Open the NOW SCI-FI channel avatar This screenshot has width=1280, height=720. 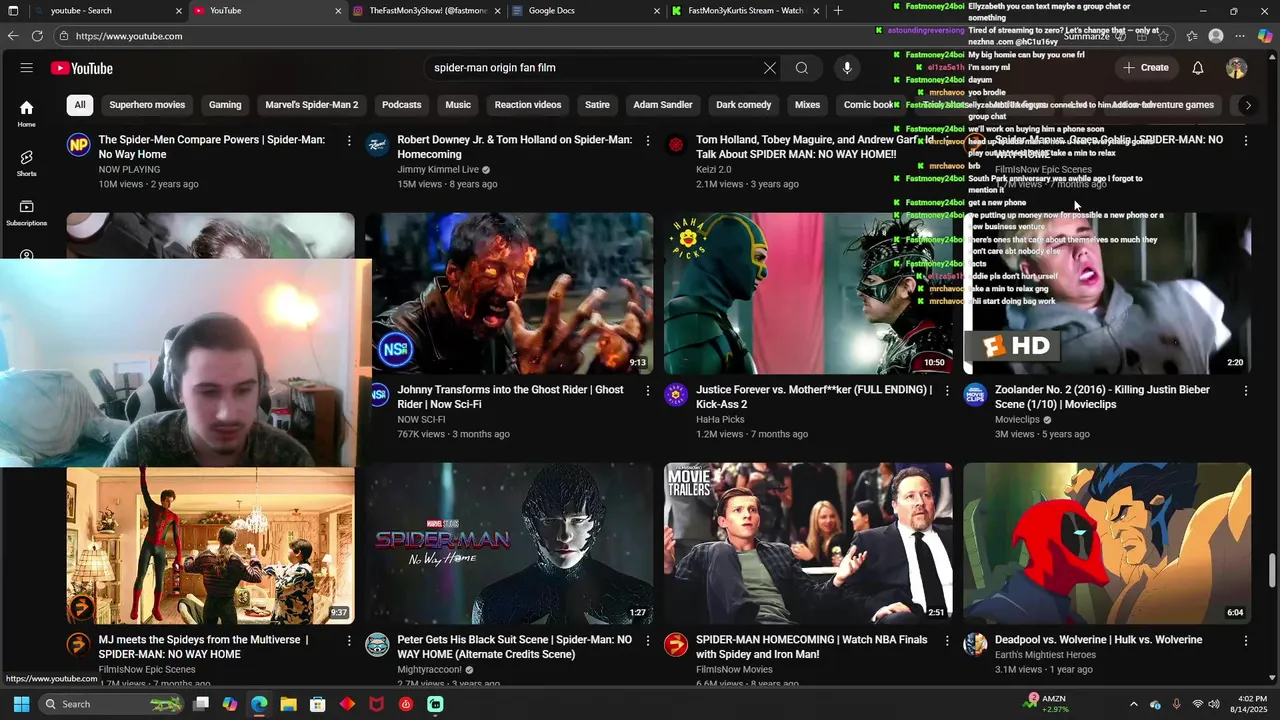click(378, 395)
